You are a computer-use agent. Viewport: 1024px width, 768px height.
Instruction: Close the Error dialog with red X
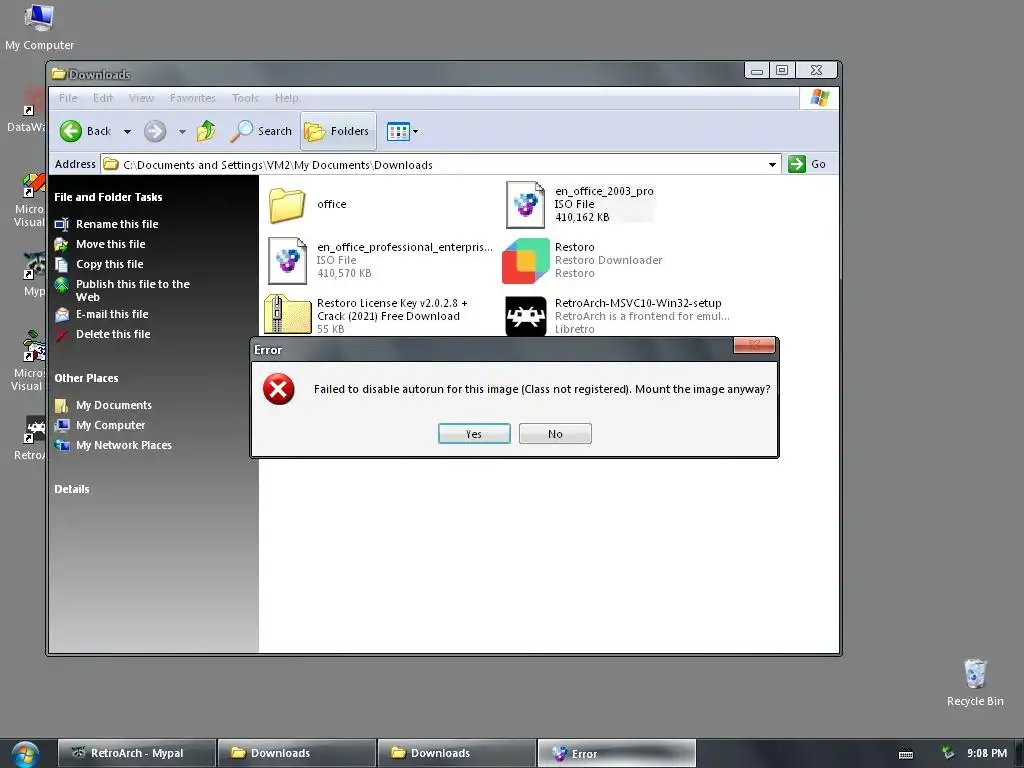tap(754, 345)
